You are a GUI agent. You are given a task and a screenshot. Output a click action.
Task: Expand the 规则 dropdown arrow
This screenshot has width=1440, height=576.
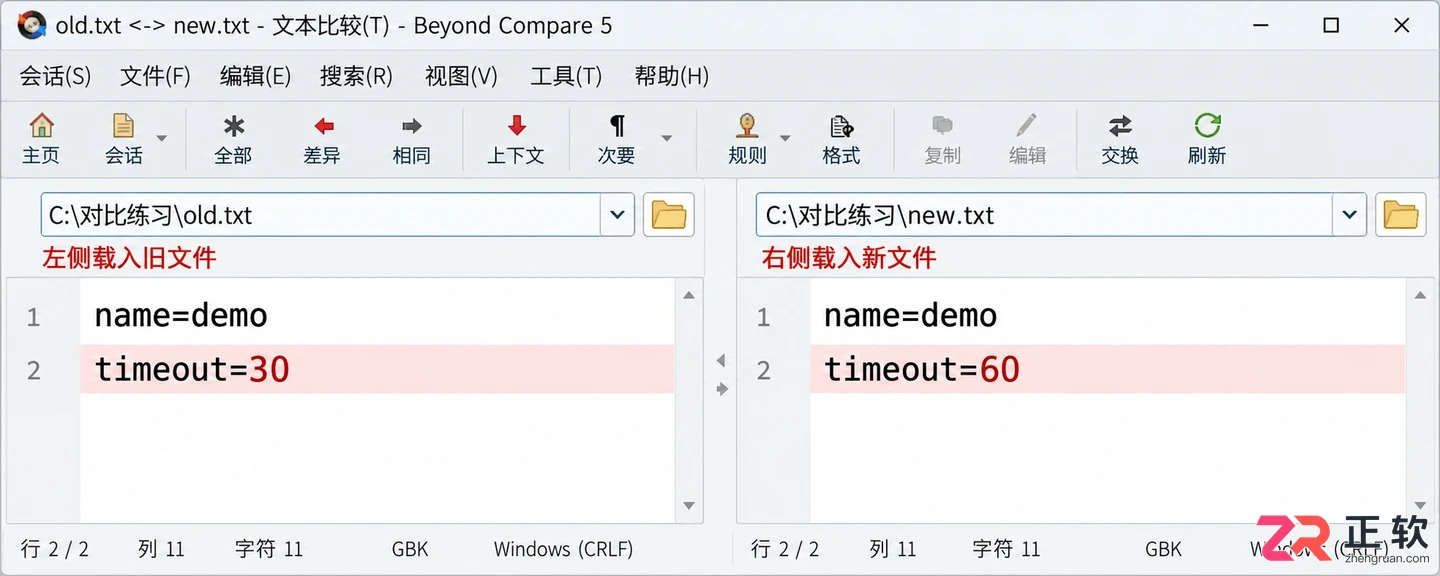pyautogui.click(x=785, y=139)
